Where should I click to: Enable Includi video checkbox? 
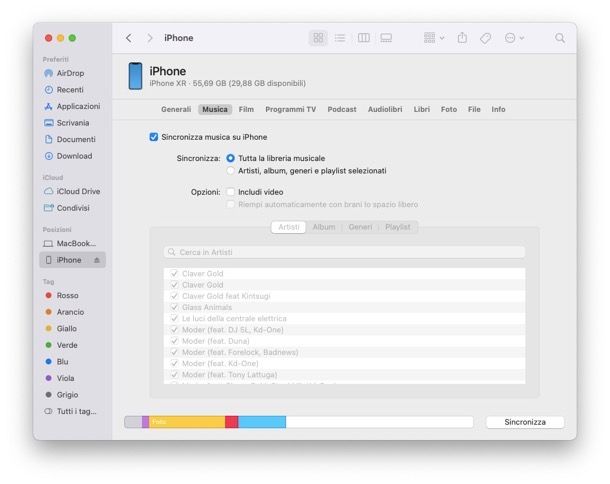(231, 192)
